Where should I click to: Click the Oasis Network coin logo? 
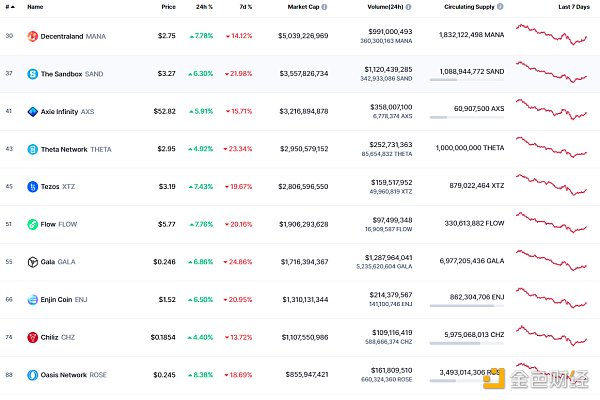point(33,375)
